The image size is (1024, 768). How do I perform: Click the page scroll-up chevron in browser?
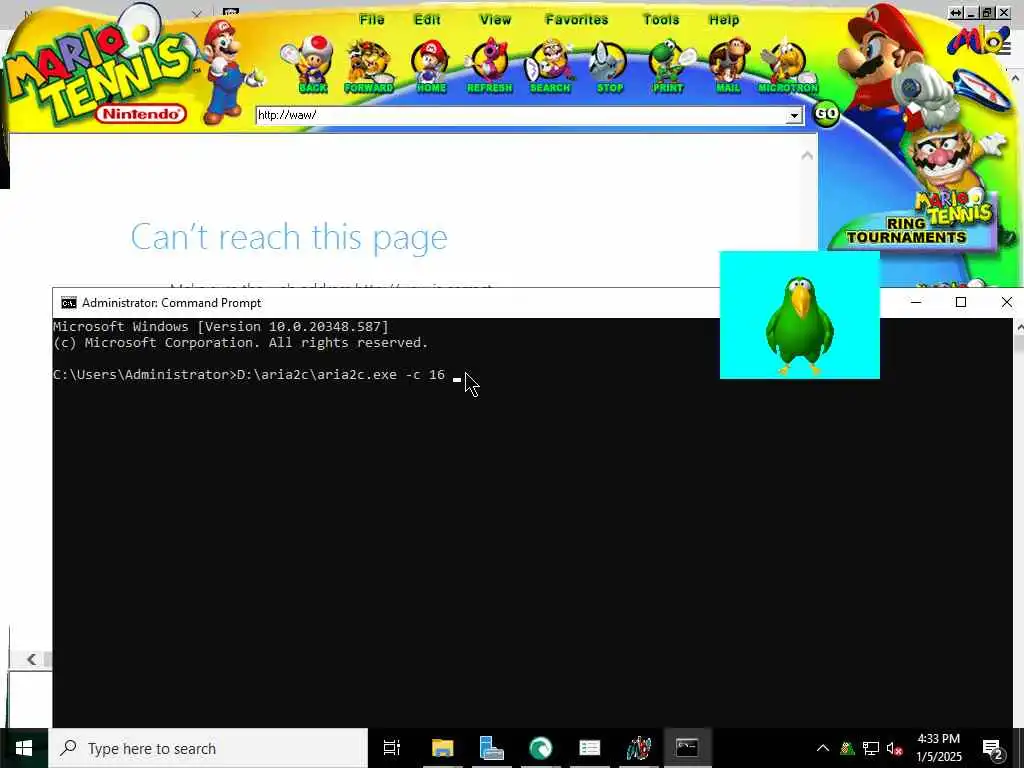[x=807, y=155]
